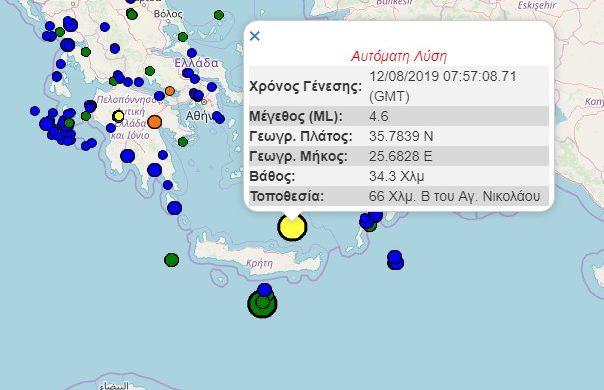Click the small yellow marker in western Peloponnese
This screenshot has width=604, height=390.
click(118, 116)
